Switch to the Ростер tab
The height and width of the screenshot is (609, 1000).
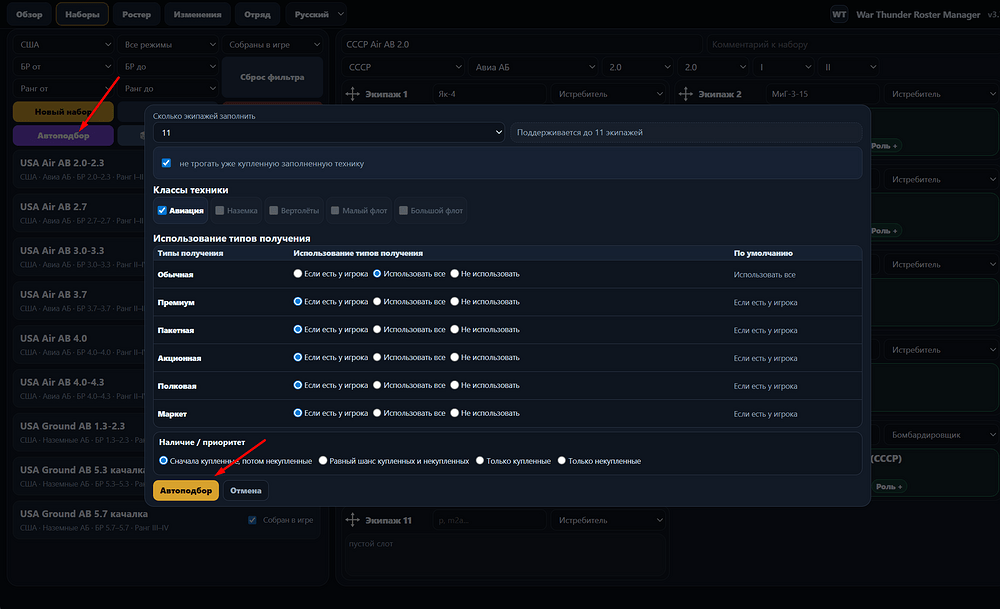[x=136, y=14]
